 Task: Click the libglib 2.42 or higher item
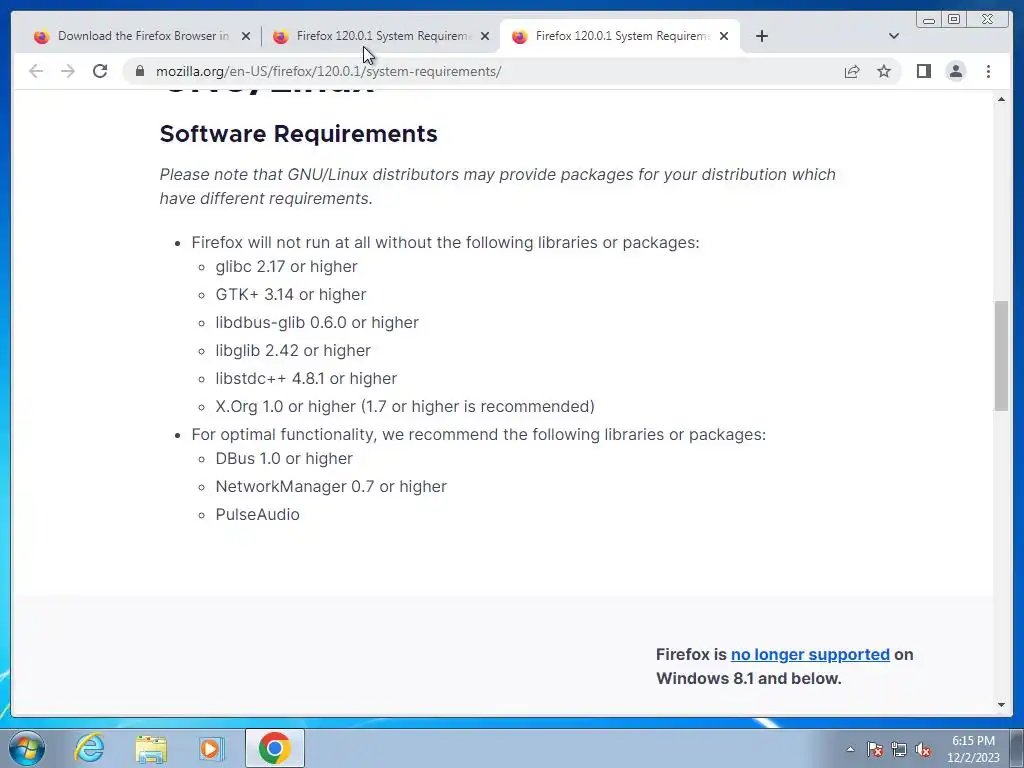(x=293, y=351)
